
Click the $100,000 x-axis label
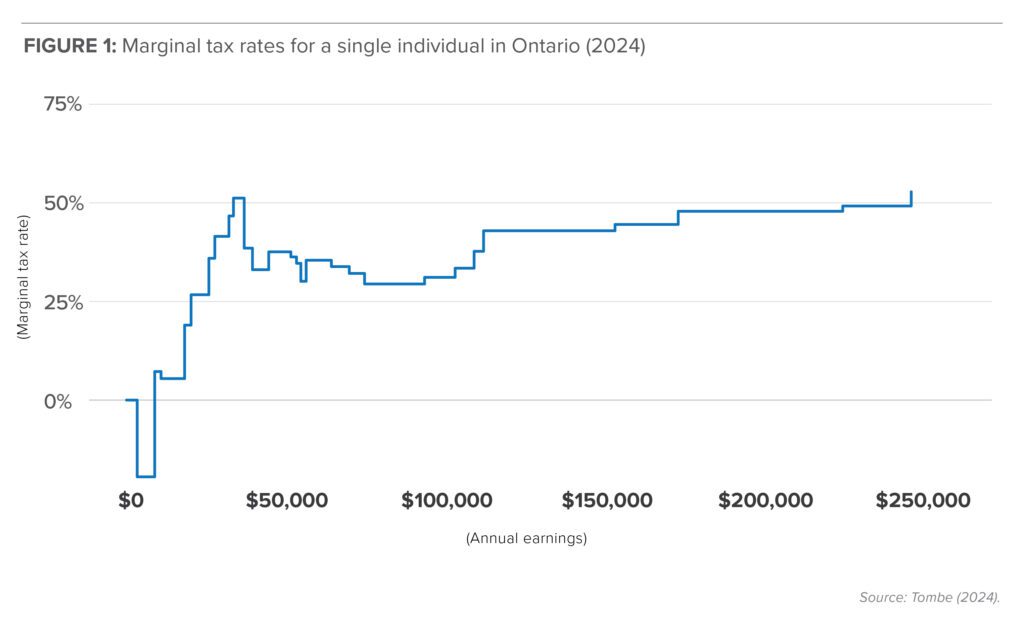[x=447, y=500]
